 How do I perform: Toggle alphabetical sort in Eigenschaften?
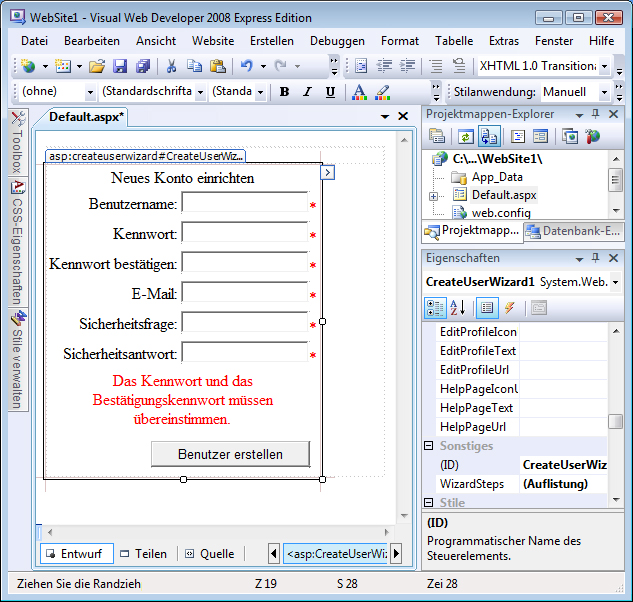[x=457, y=308]
